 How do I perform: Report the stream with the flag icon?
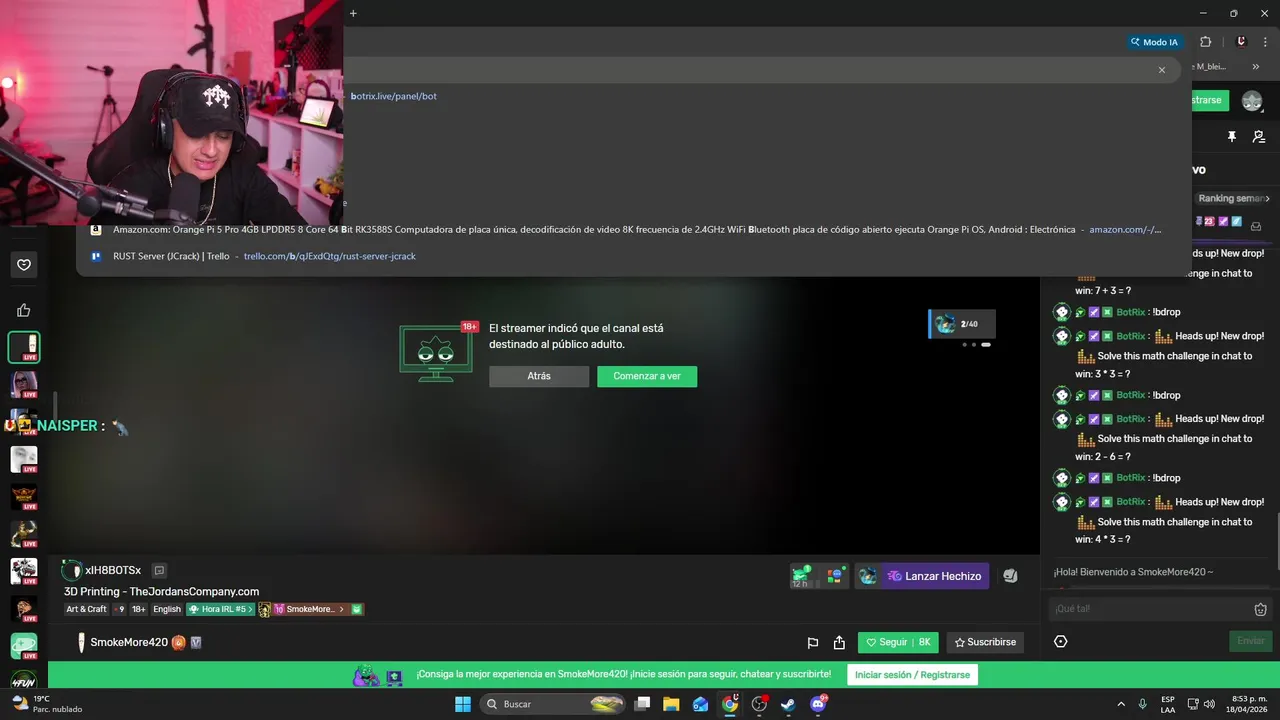pos(813,642)
